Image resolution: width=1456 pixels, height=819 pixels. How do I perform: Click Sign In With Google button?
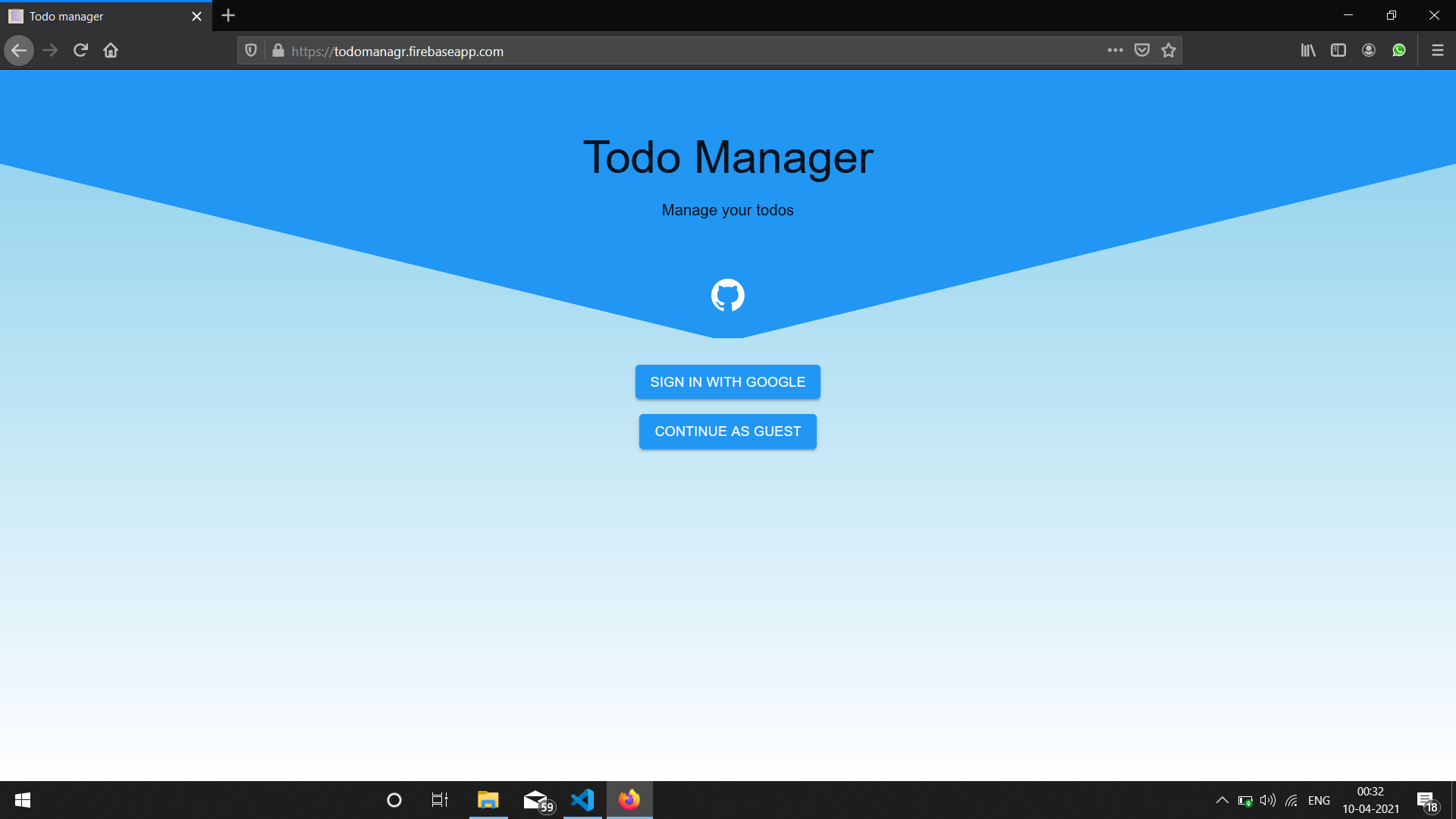point(727,381)
